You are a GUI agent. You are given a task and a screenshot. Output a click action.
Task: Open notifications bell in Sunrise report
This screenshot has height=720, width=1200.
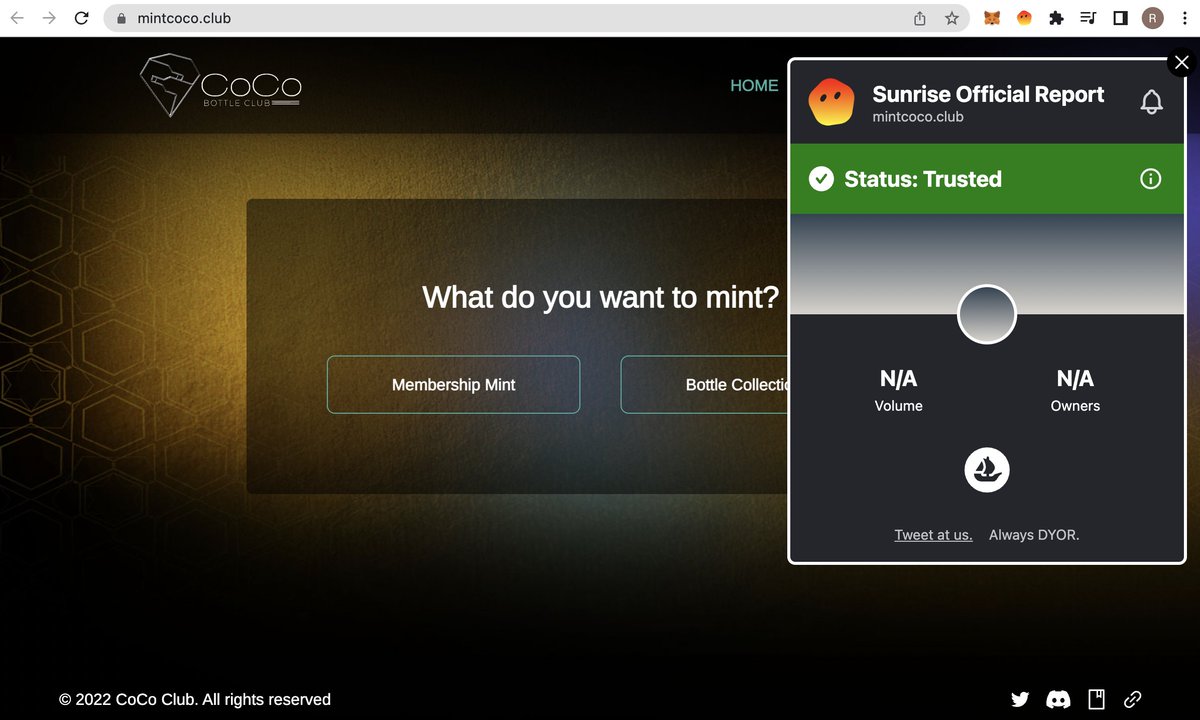coord(1152,102)
